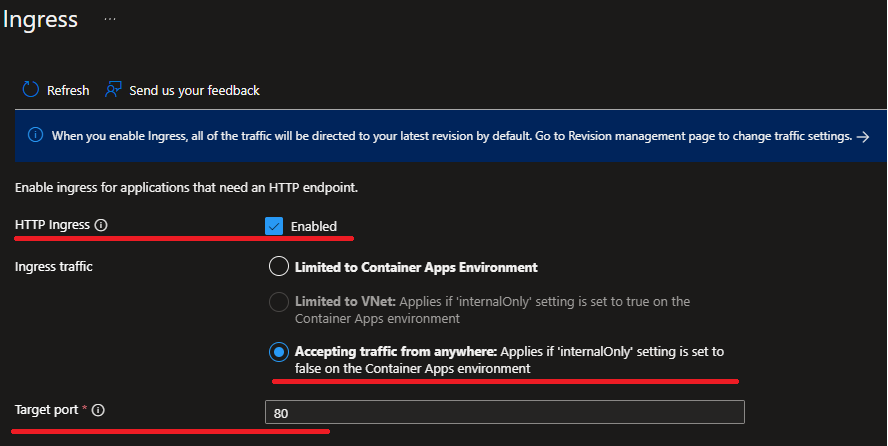Click the Target port input field
Image resolution: width=888 pixels, height=446 pixels.
pos(504,412)
